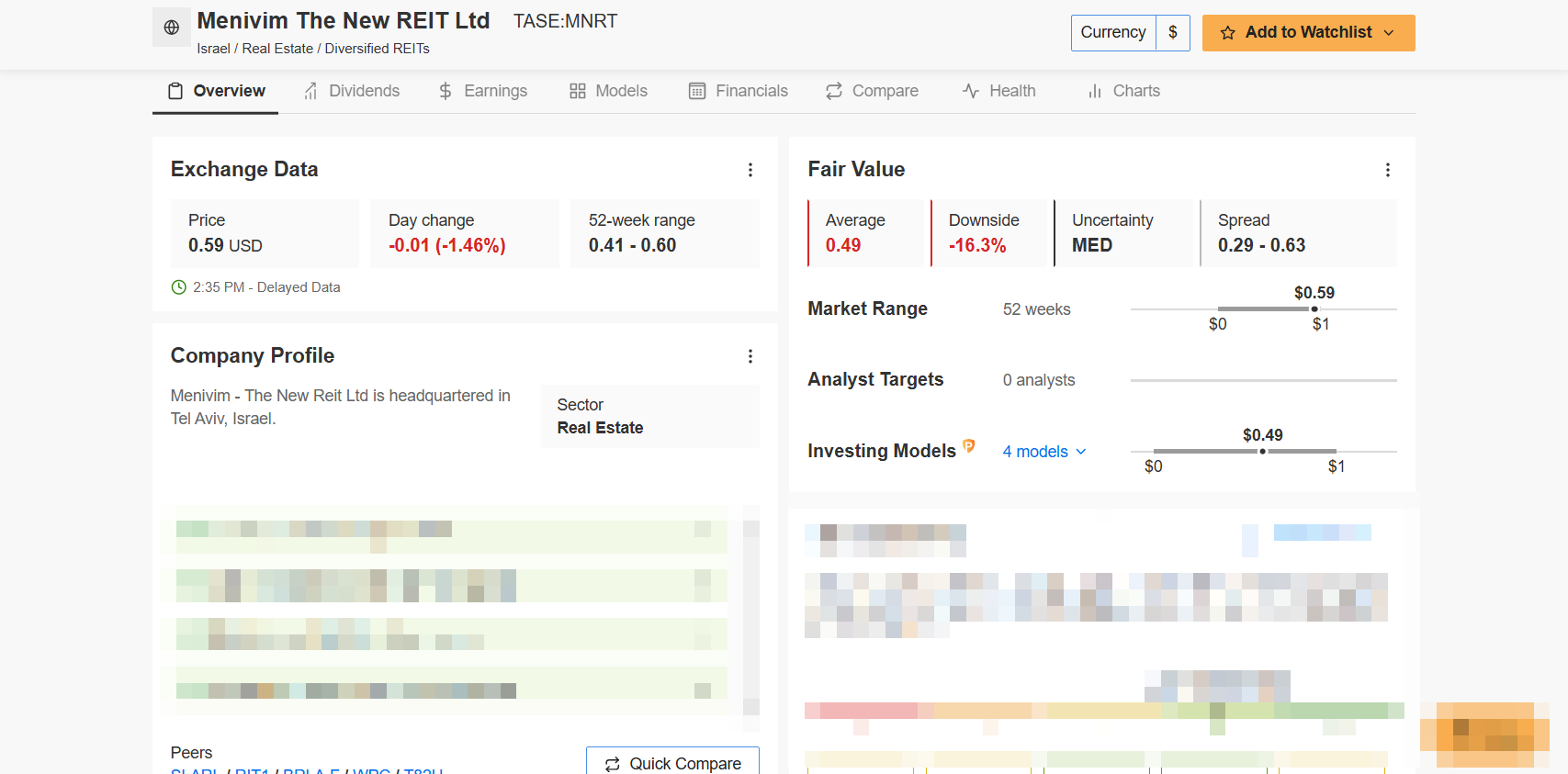This screenshot has height=774, width=1568.
Task: Click the company description paragraph
Action: (x=341, y=407)
